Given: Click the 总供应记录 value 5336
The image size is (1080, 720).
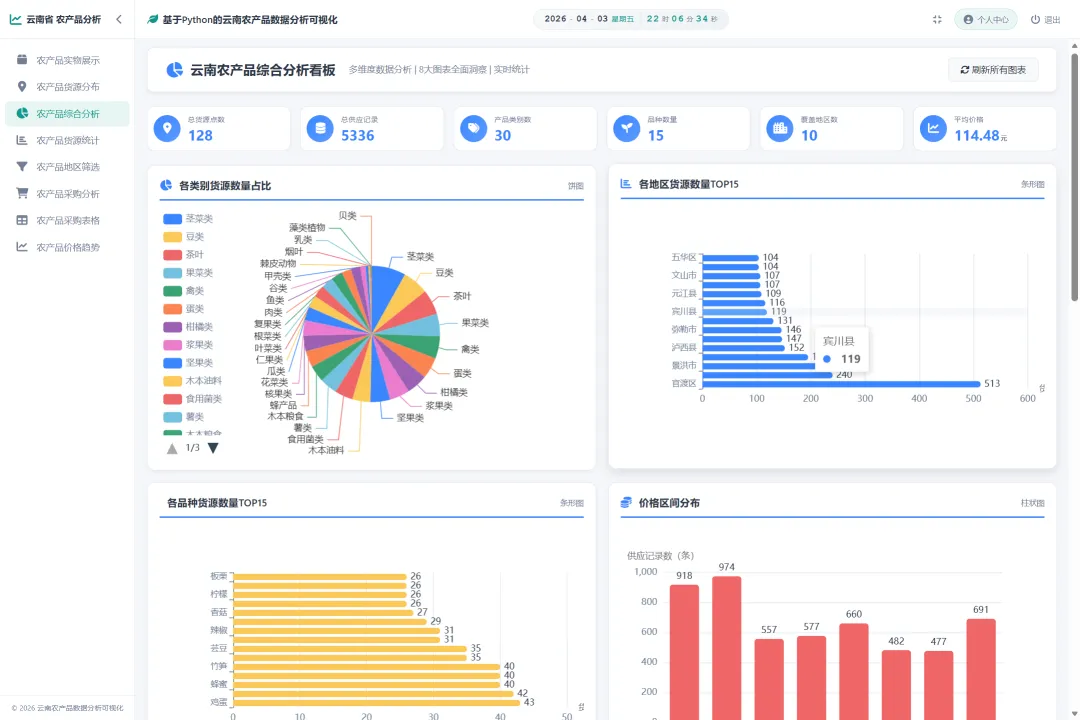Looking at the screenshot, I should click(357, 136).
